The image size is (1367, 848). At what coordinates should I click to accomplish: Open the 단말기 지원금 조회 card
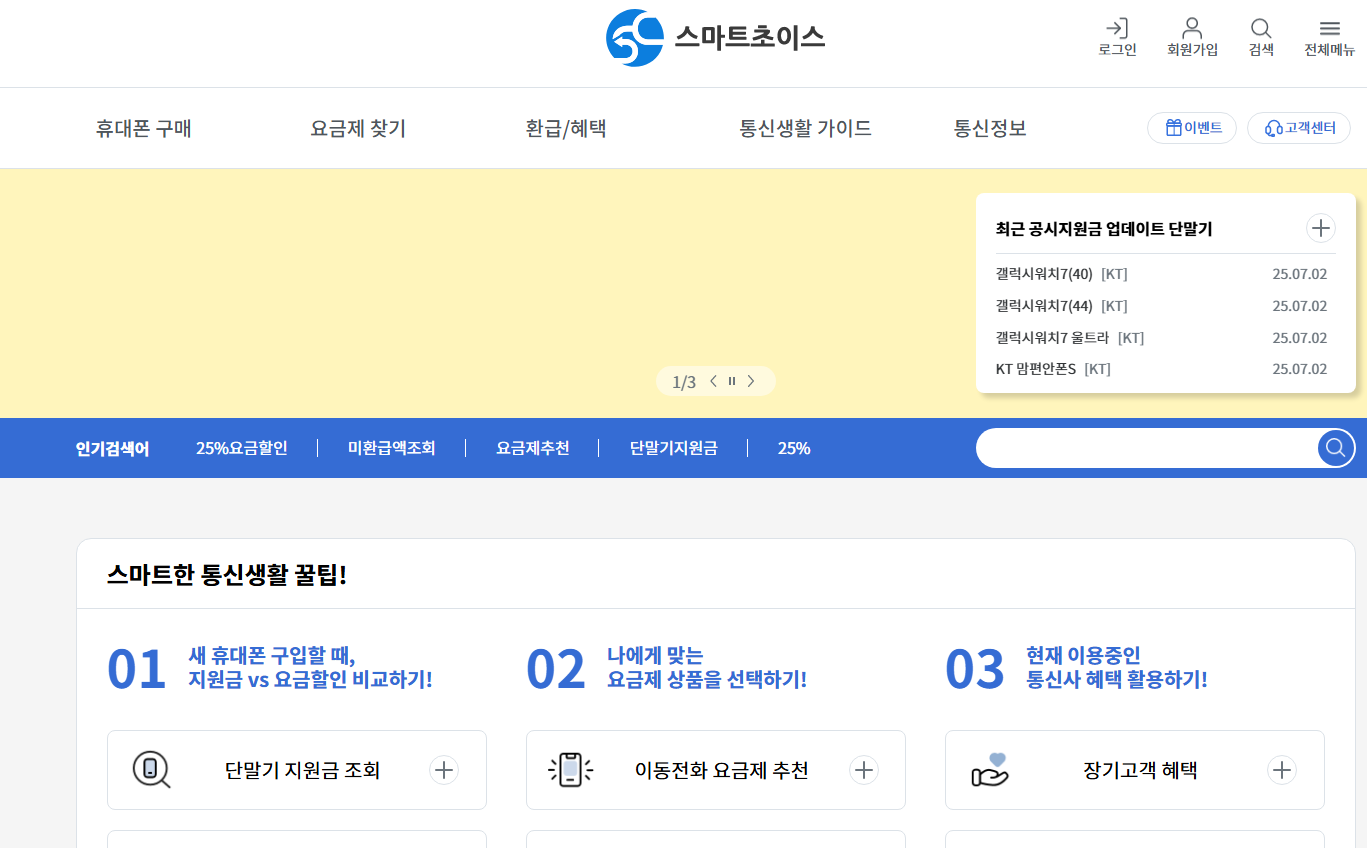(x=297, y=770)
